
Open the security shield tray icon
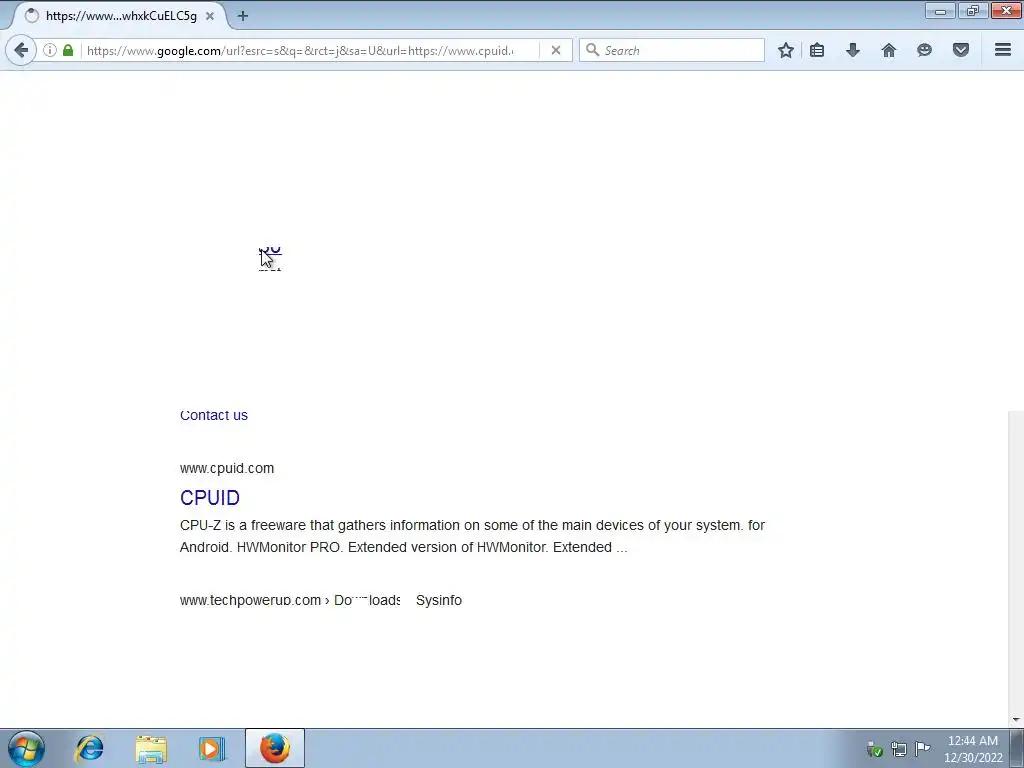(x=874, y=749)
